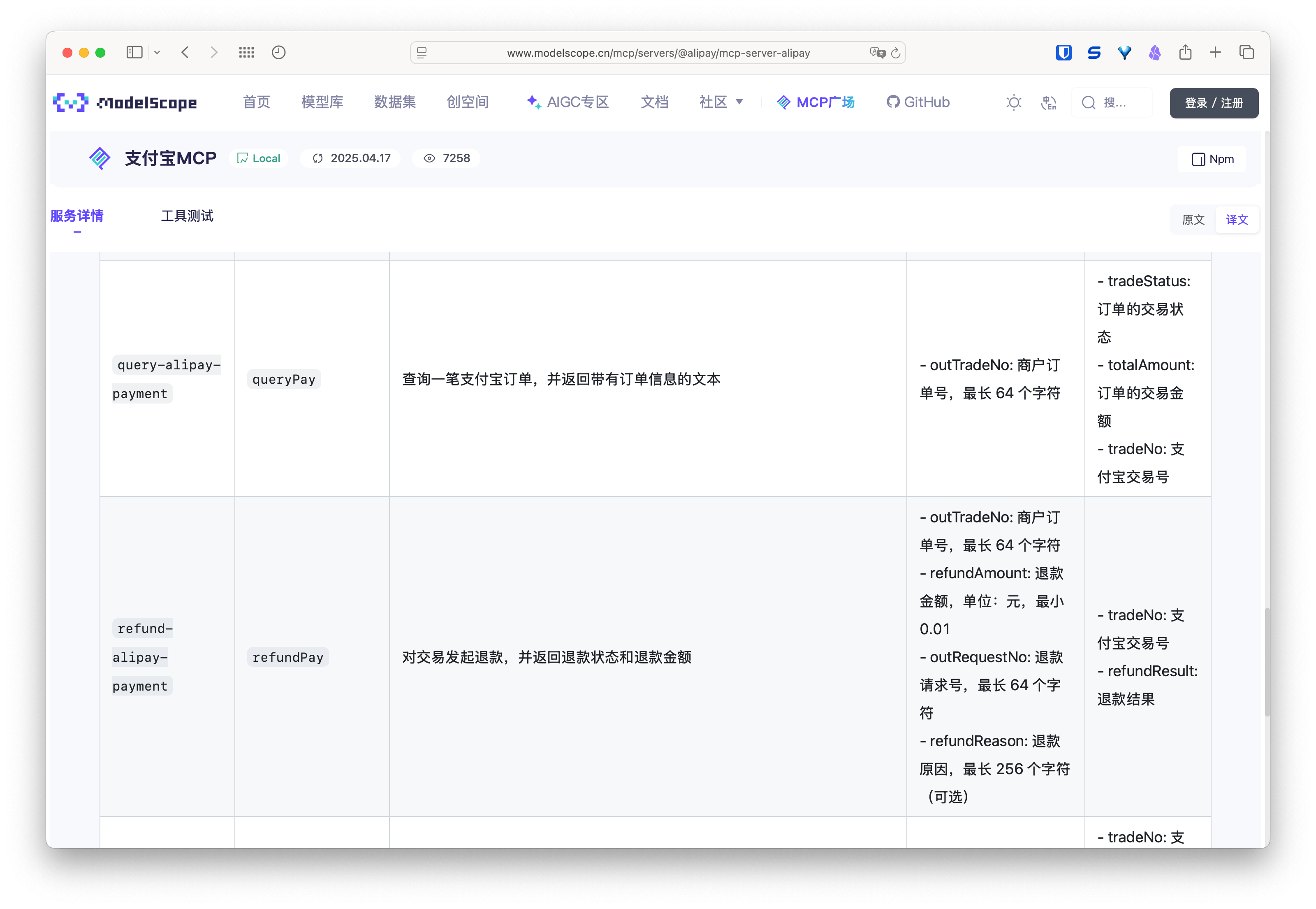
Task: Click the Share icon in toolbar
Action: coord(1186,52)
